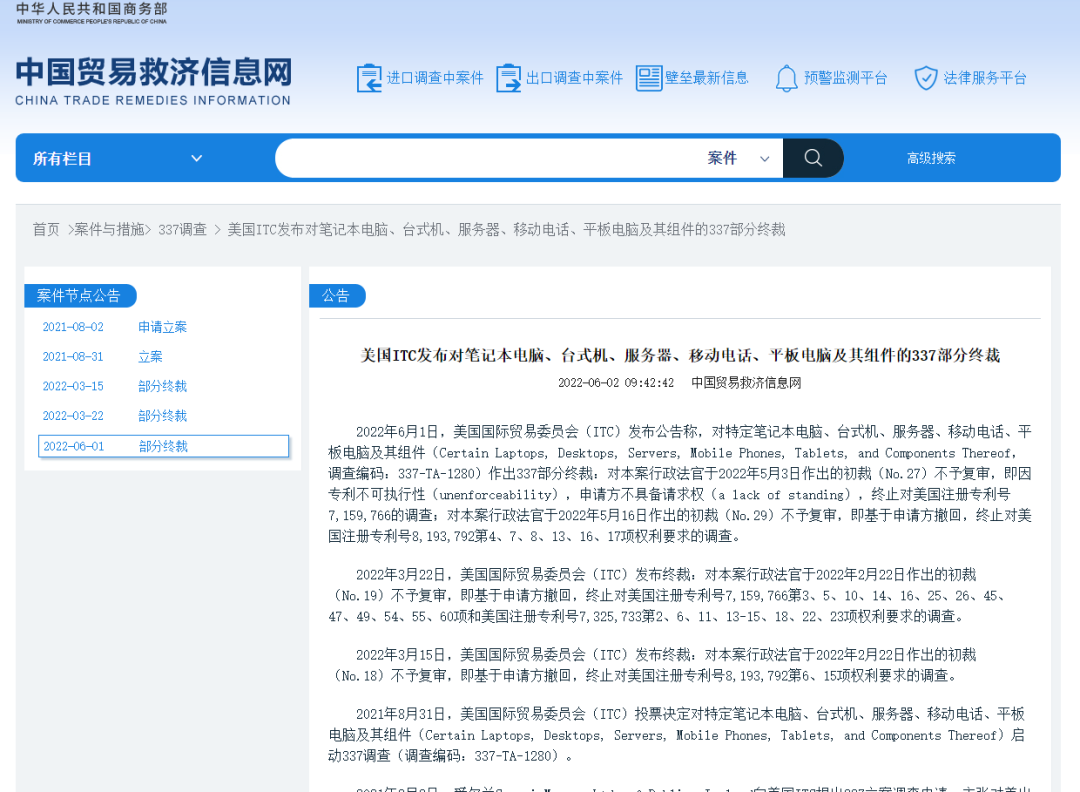Open 高级搜索 advanced search
Image resolution: width=1080 pixels, height=792 pixels.
[931, 158]
